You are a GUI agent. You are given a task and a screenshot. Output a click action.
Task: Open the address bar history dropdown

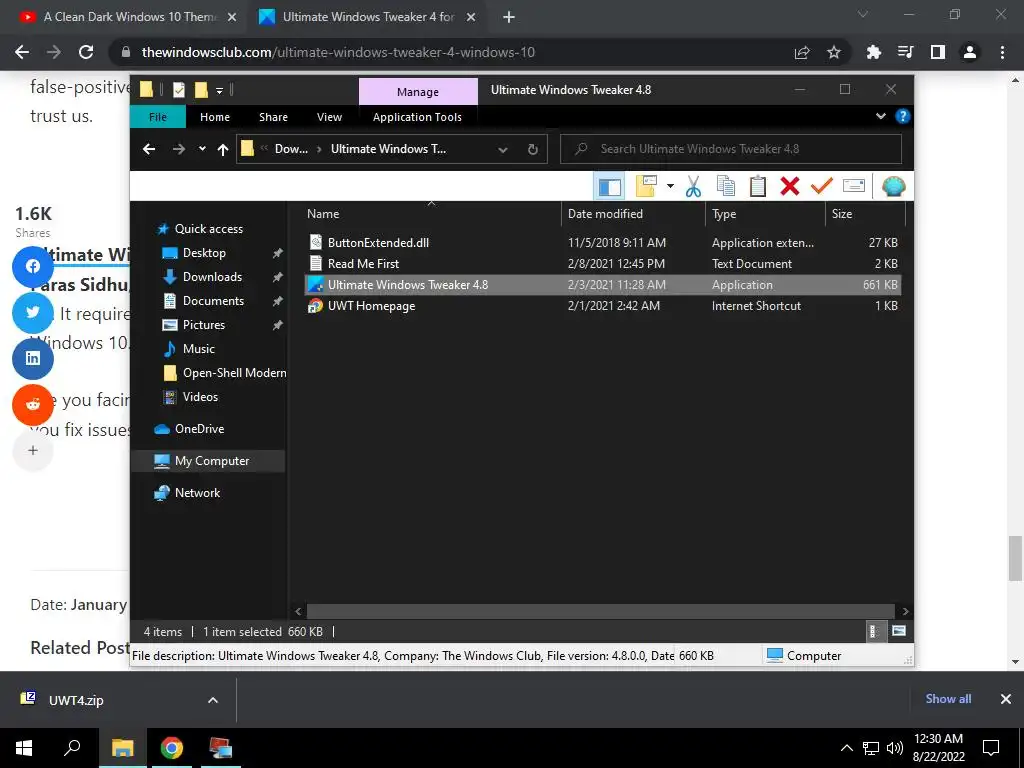pyautogui.click(x=503, y=150)
